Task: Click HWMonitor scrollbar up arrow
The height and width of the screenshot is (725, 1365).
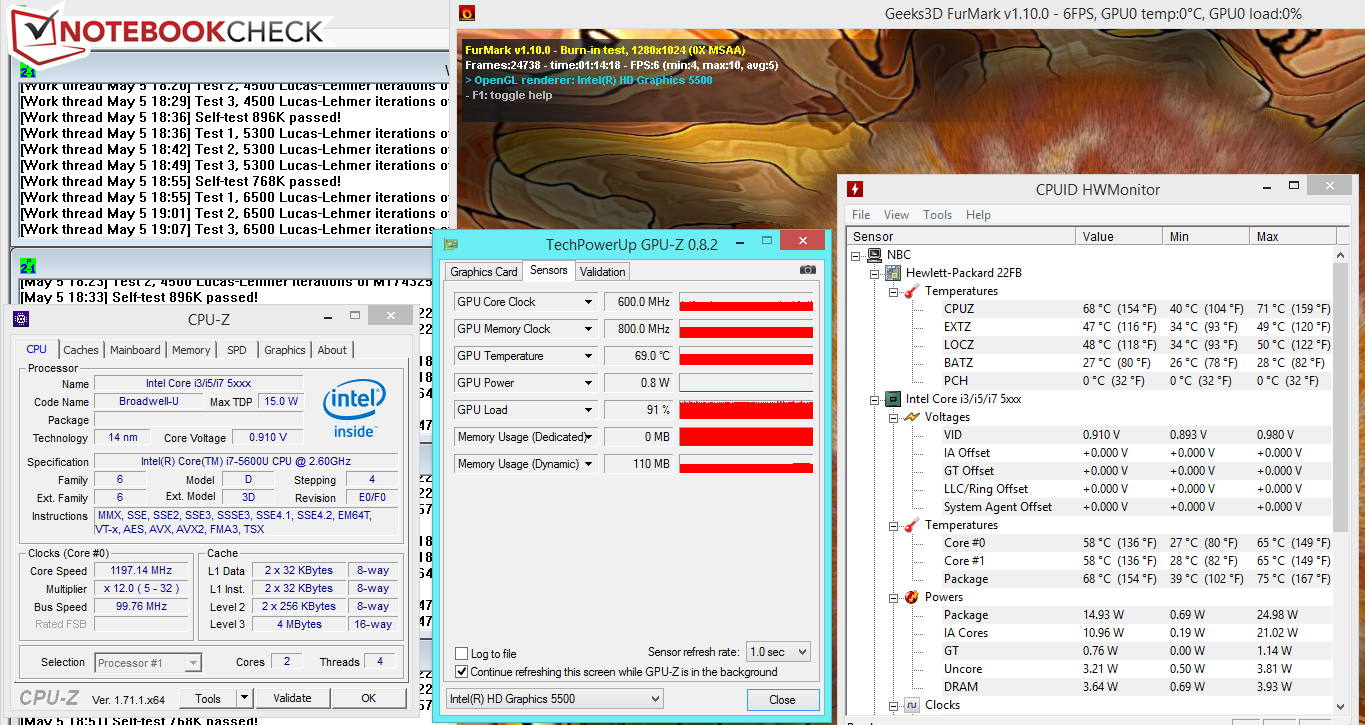Action: tap(1340, 256)
